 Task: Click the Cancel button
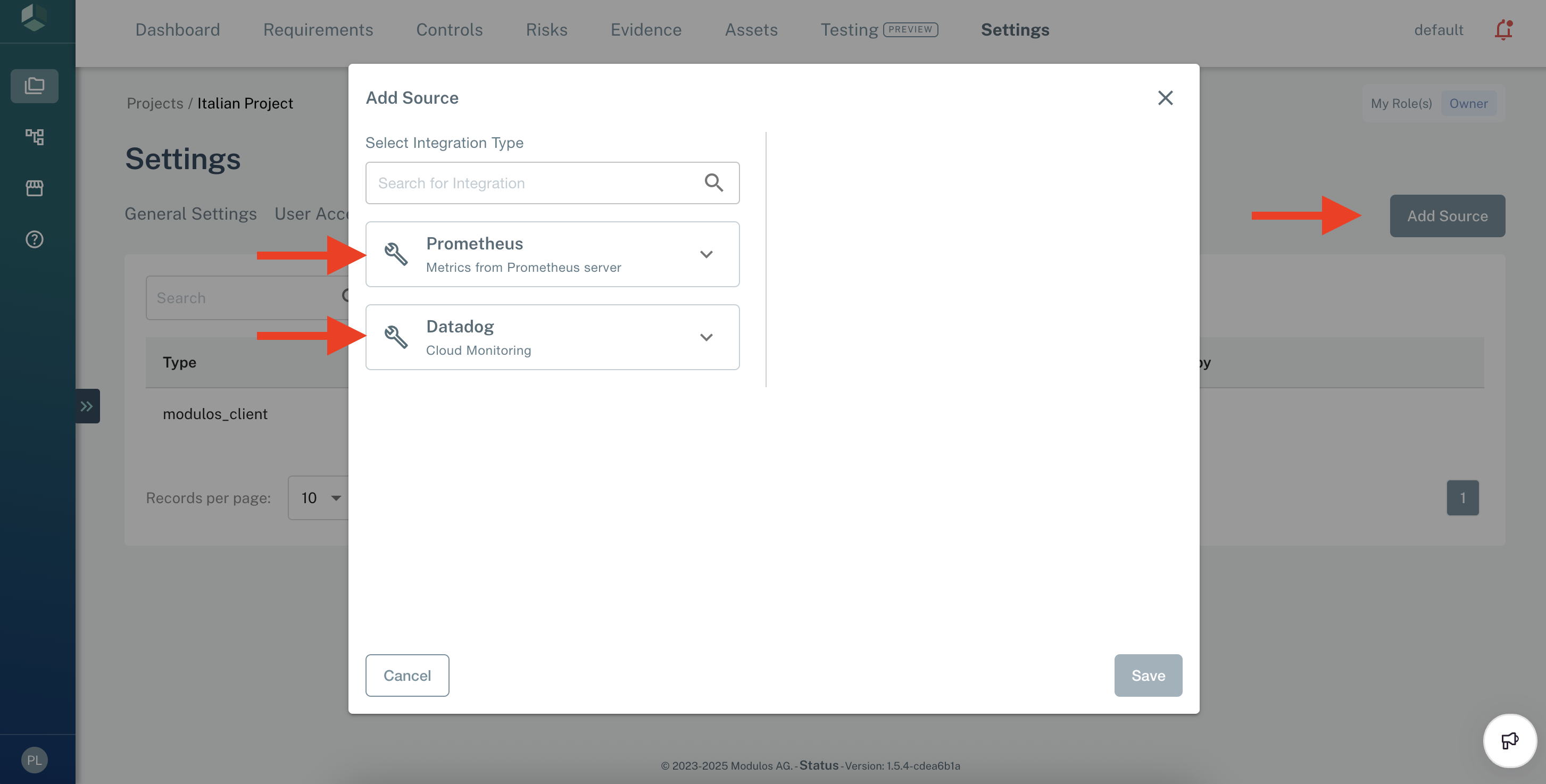coord(407,675)
